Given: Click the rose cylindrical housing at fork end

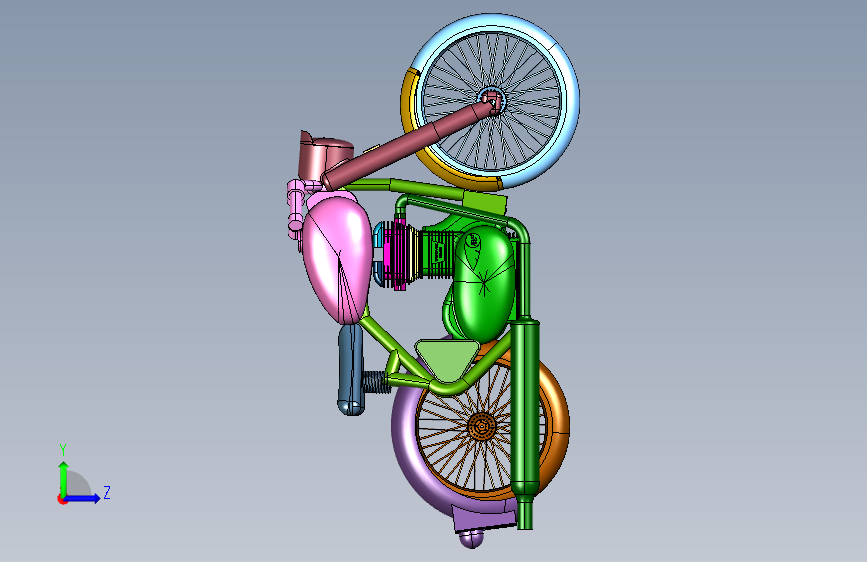Looking at the screenshot, I should point(325,157).
